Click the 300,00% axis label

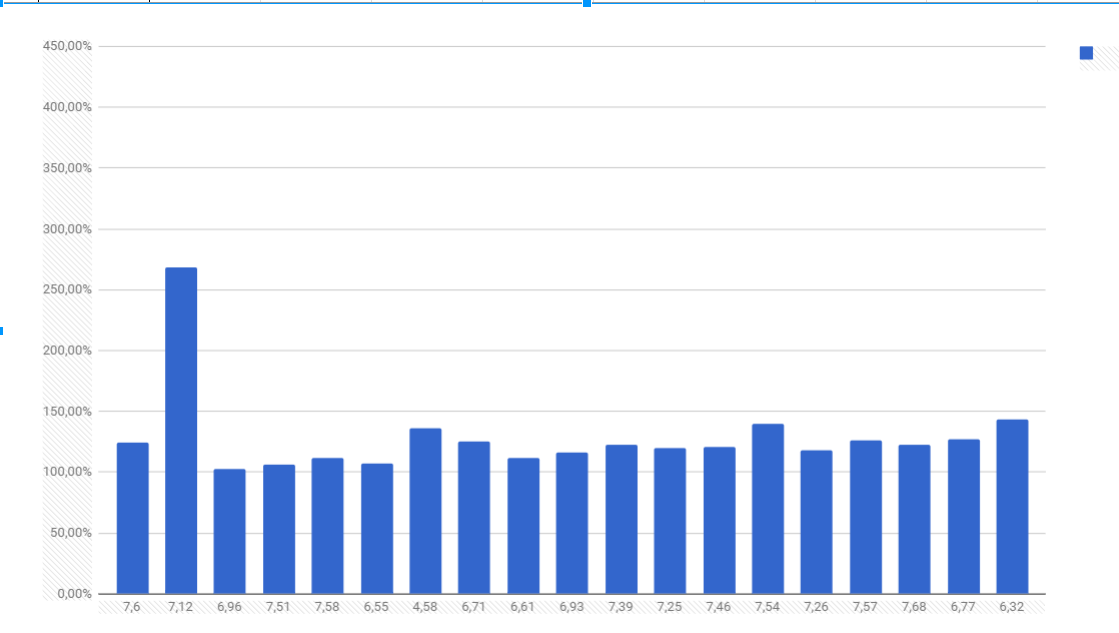pyautogui.click(x=67, y=229)
